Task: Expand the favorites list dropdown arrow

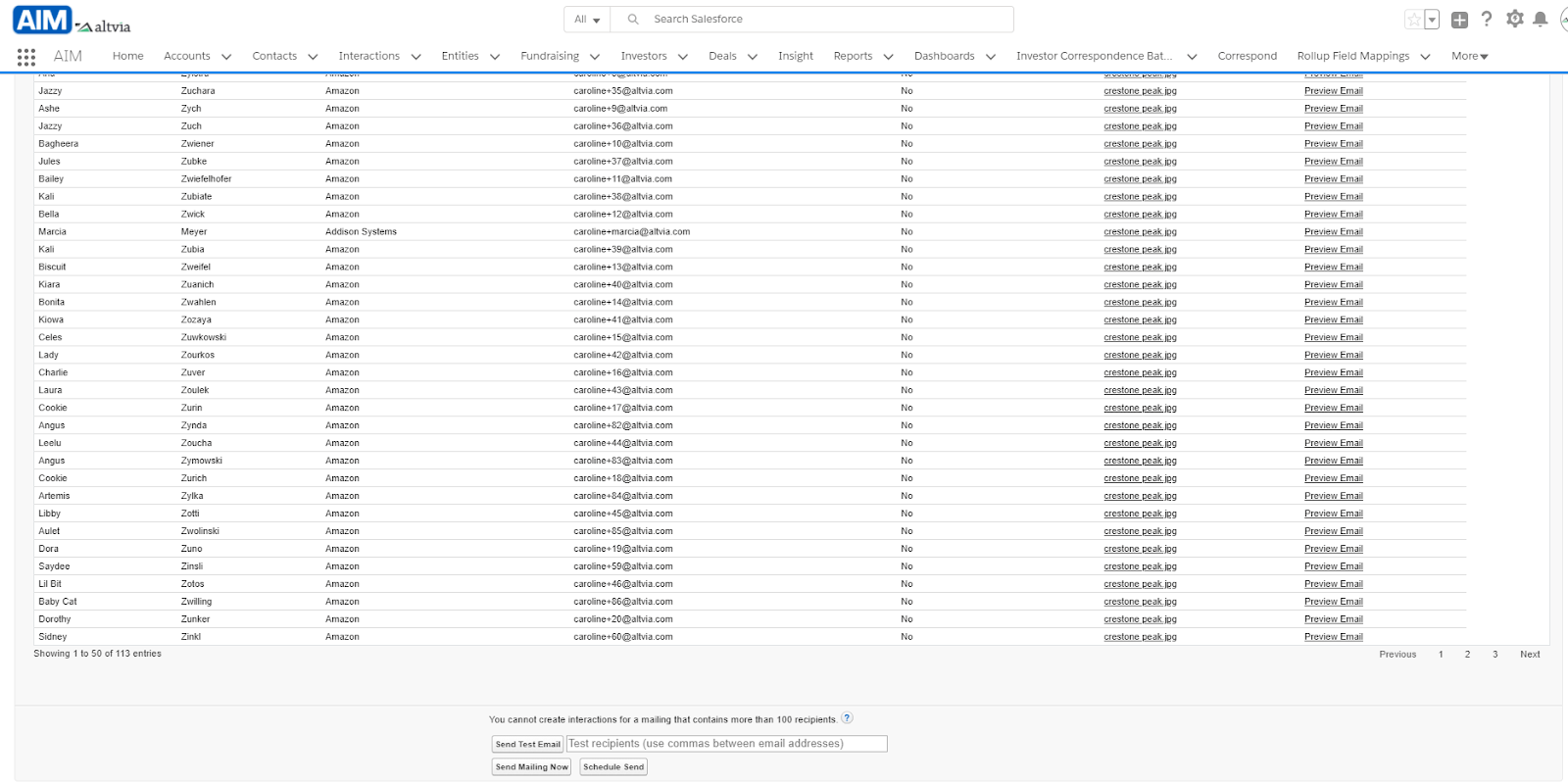Action: 1432,20
